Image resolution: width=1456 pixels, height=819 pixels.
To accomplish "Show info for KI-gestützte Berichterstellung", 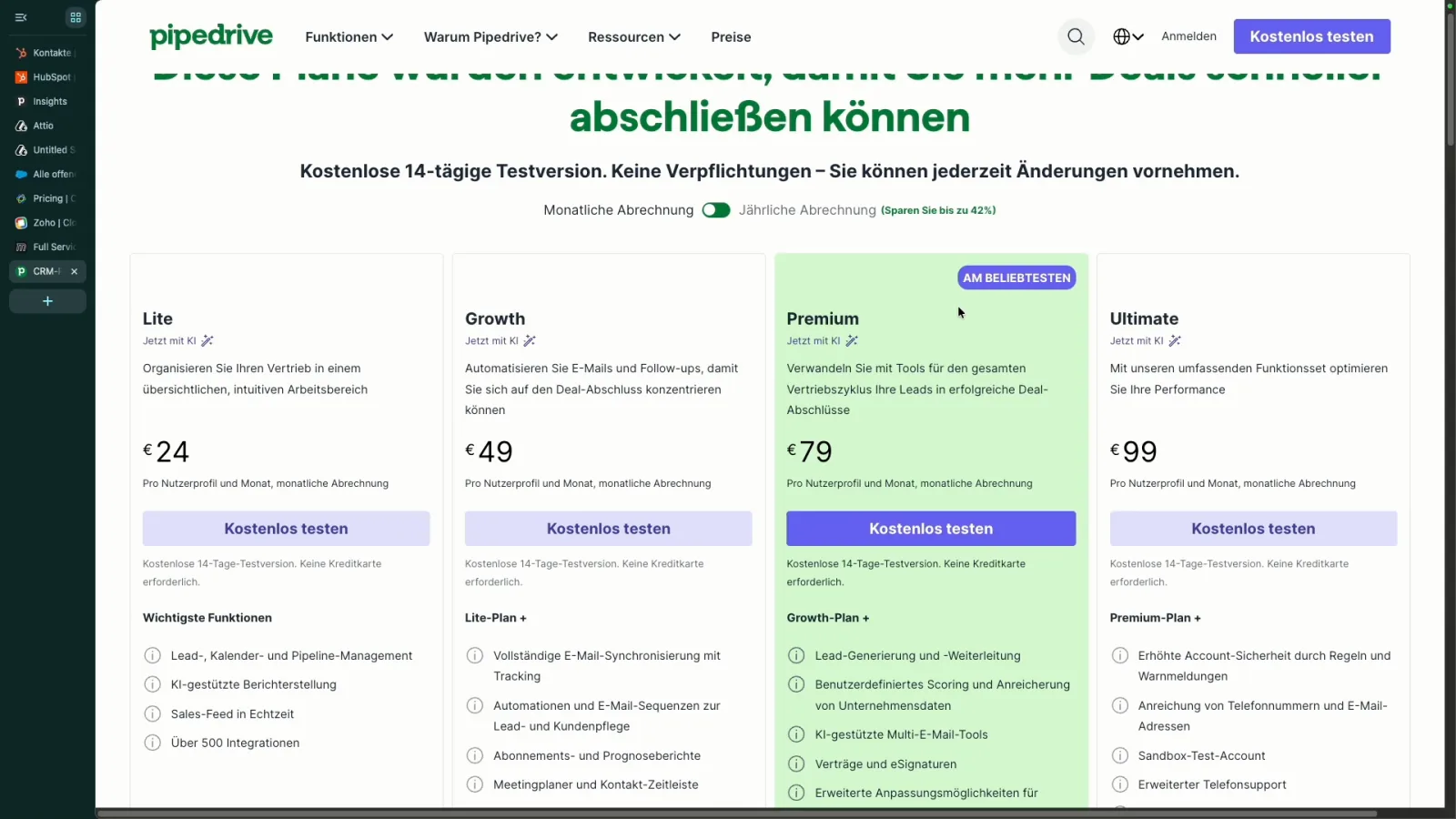I will tap(153, 684).
